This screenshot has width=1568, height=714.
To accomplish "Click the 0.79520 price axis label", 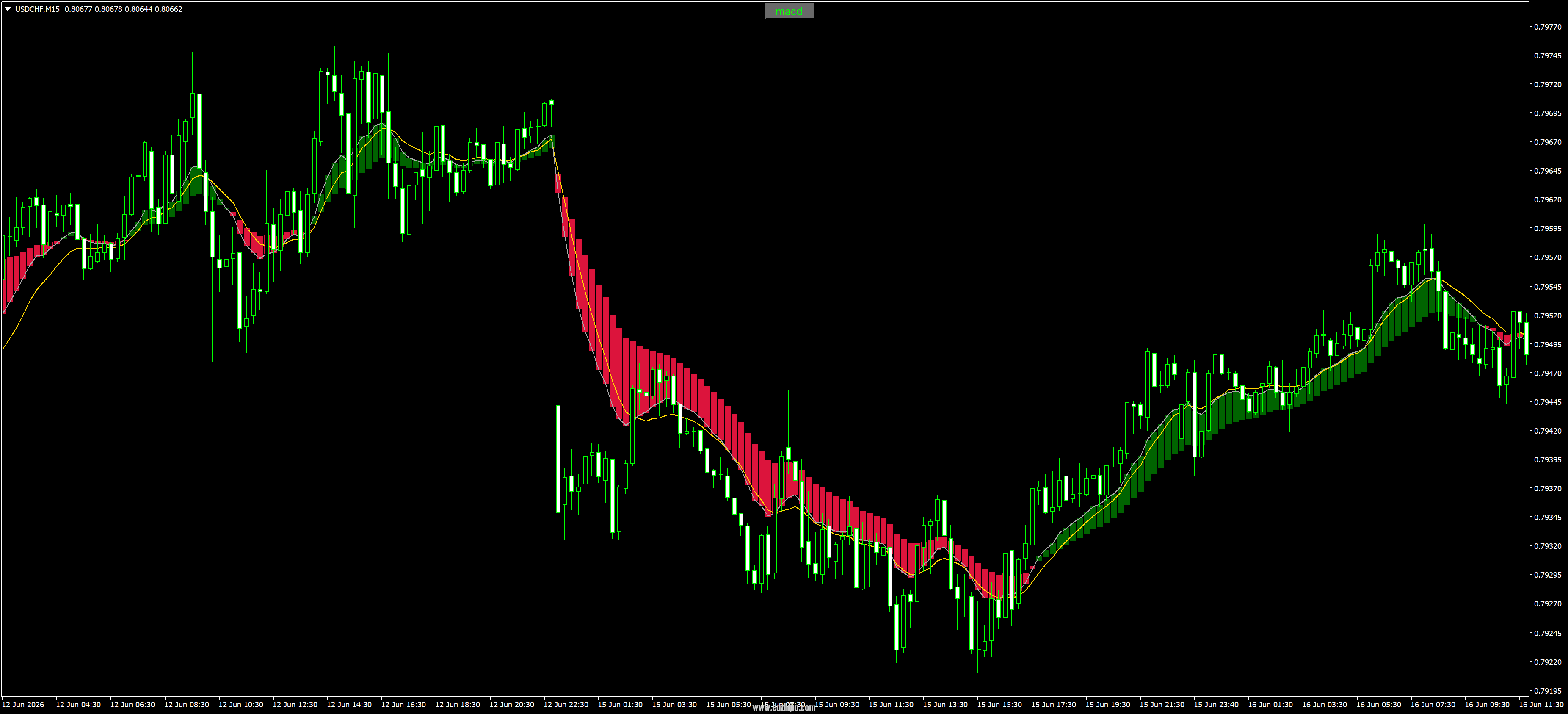I will pos(1547,316).
